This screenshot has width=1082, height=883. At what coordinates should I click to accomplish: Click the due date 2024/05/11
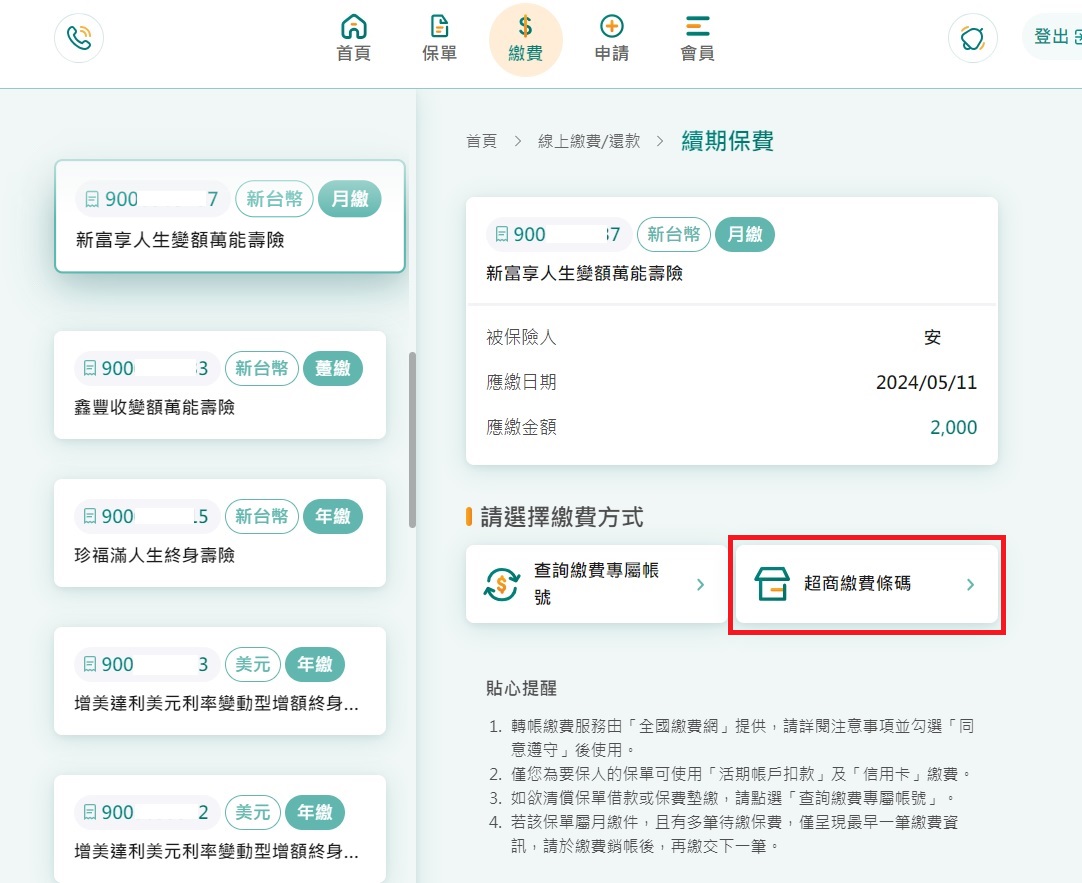coord(926,382)
